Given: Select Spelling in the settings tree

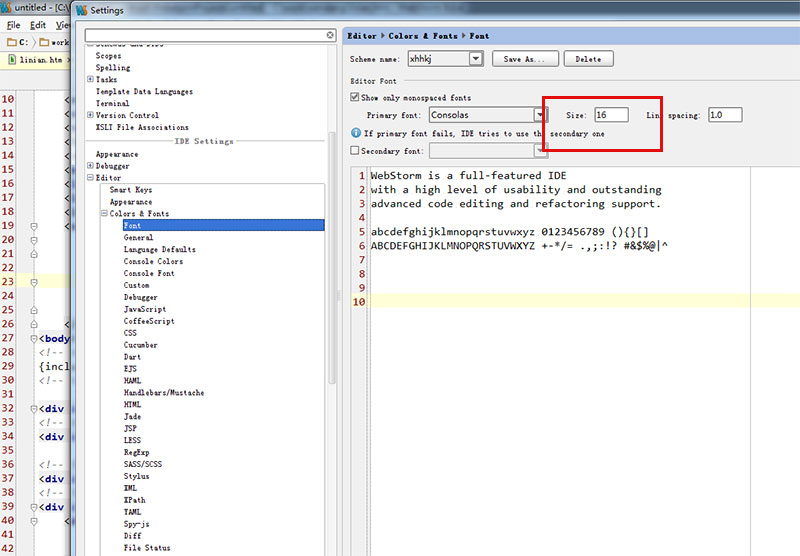Looking at the screenshot, I should tap(113, 67).
